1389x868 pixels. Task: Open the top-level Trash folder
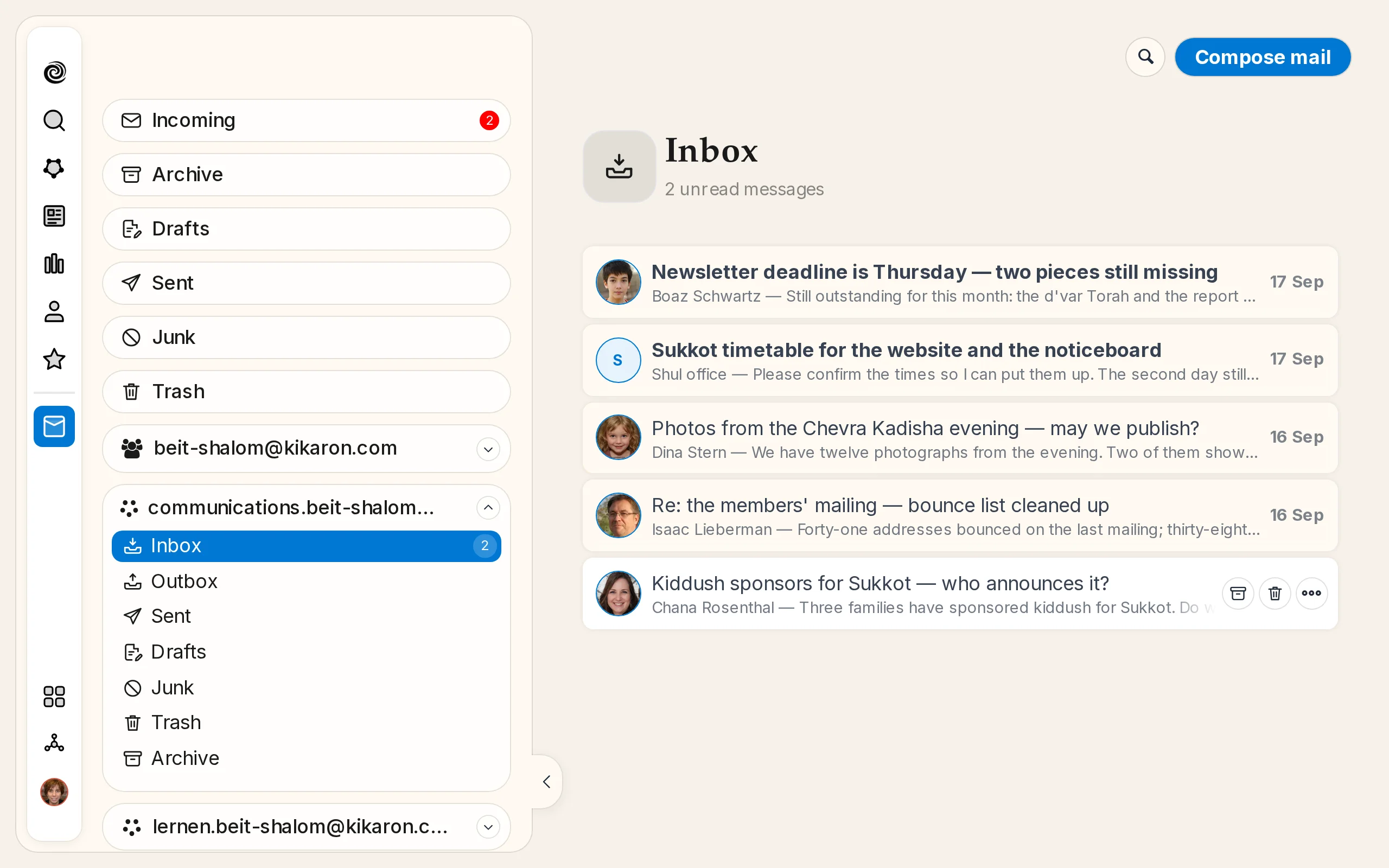pos(307,392)
